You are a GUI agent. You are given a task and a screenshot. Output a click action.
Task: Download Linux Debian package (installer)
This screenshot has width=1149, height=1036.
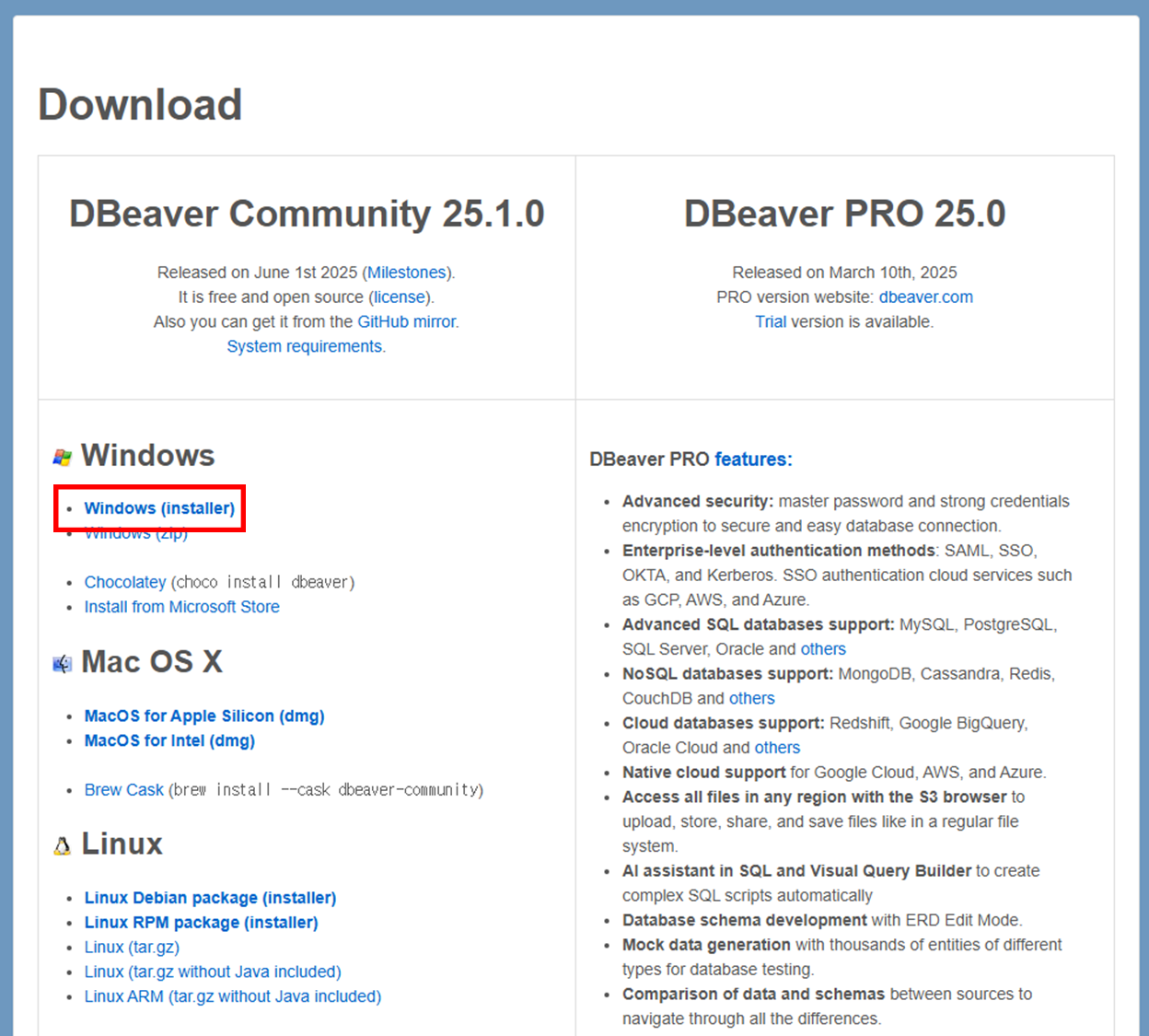click(x=210, y=898)
